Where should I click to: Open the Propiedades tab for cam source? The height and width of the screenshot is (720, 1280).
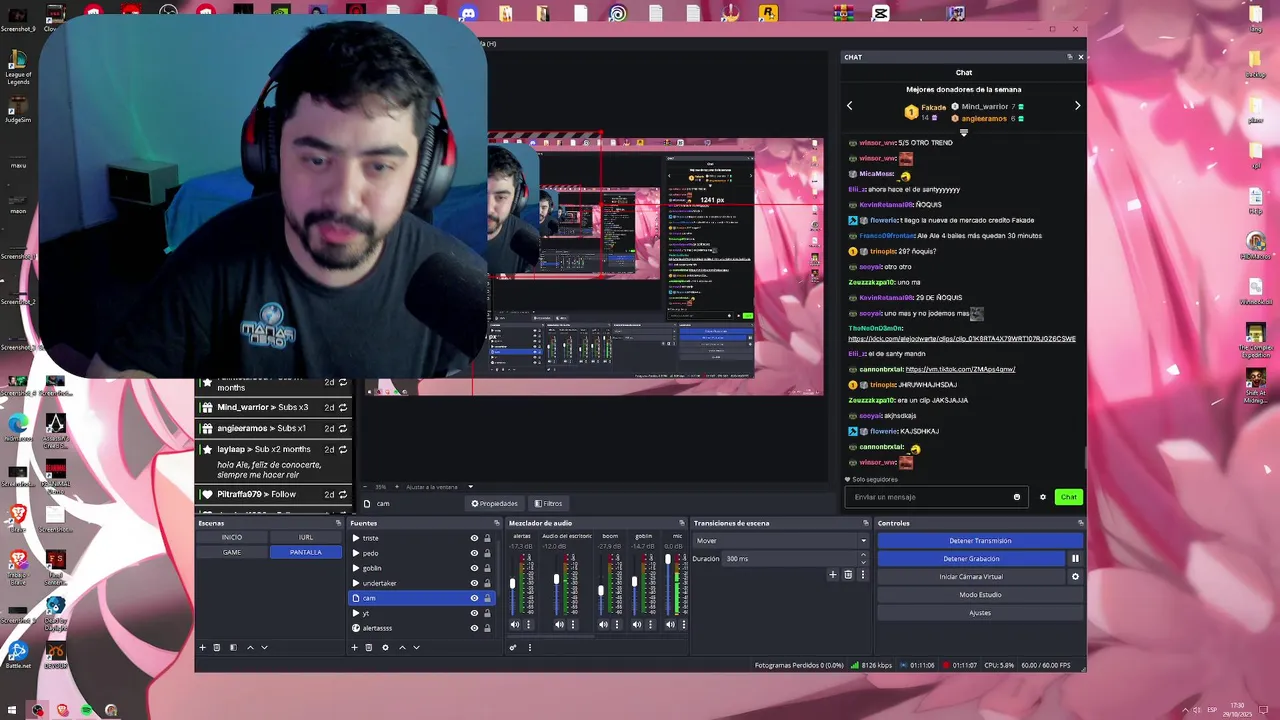pyautogui.click(x=495, y=504)
